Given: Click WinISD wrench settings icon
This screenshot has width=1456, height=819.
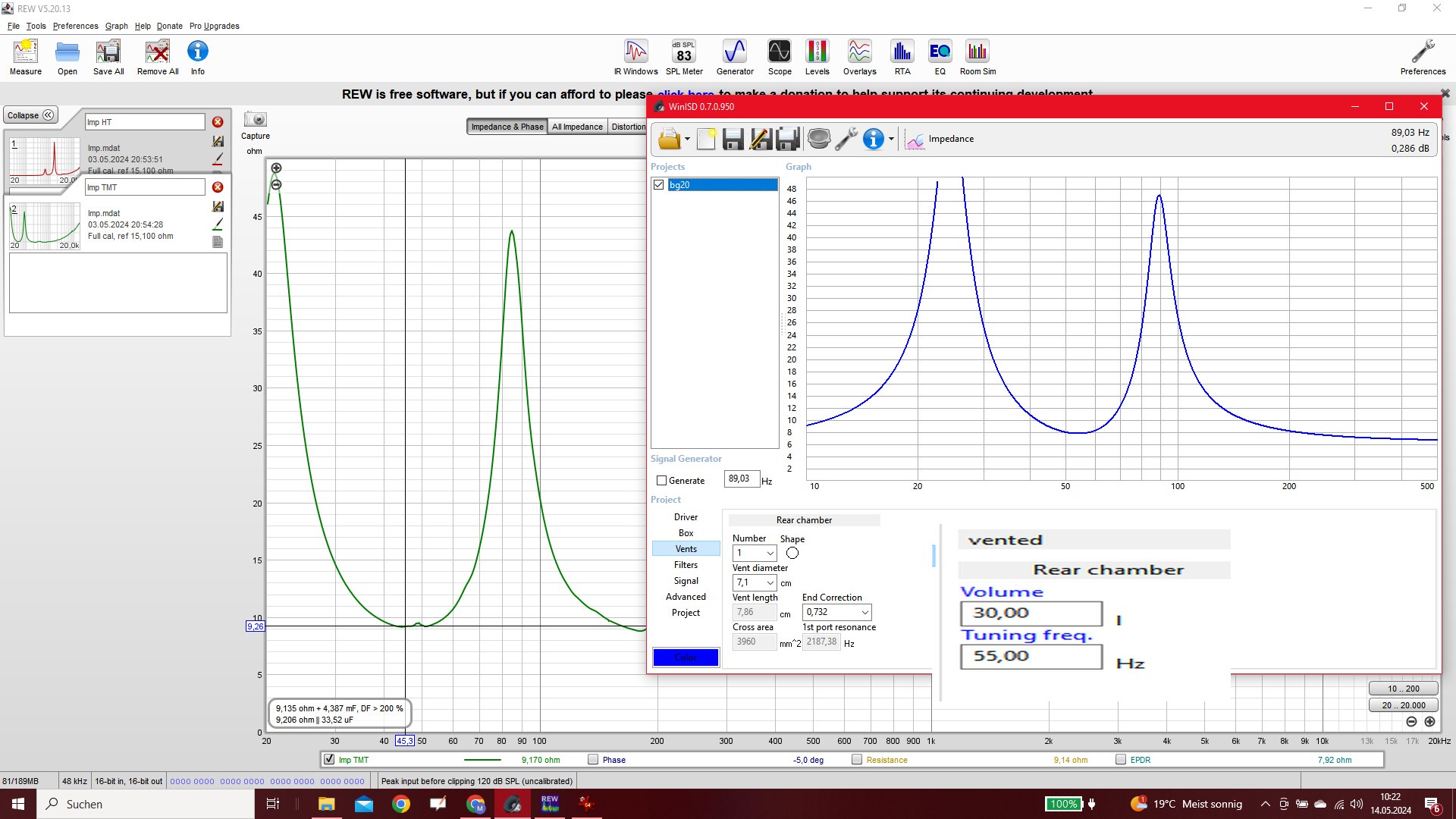Looking at the screenshot, I should pos(846,139).
